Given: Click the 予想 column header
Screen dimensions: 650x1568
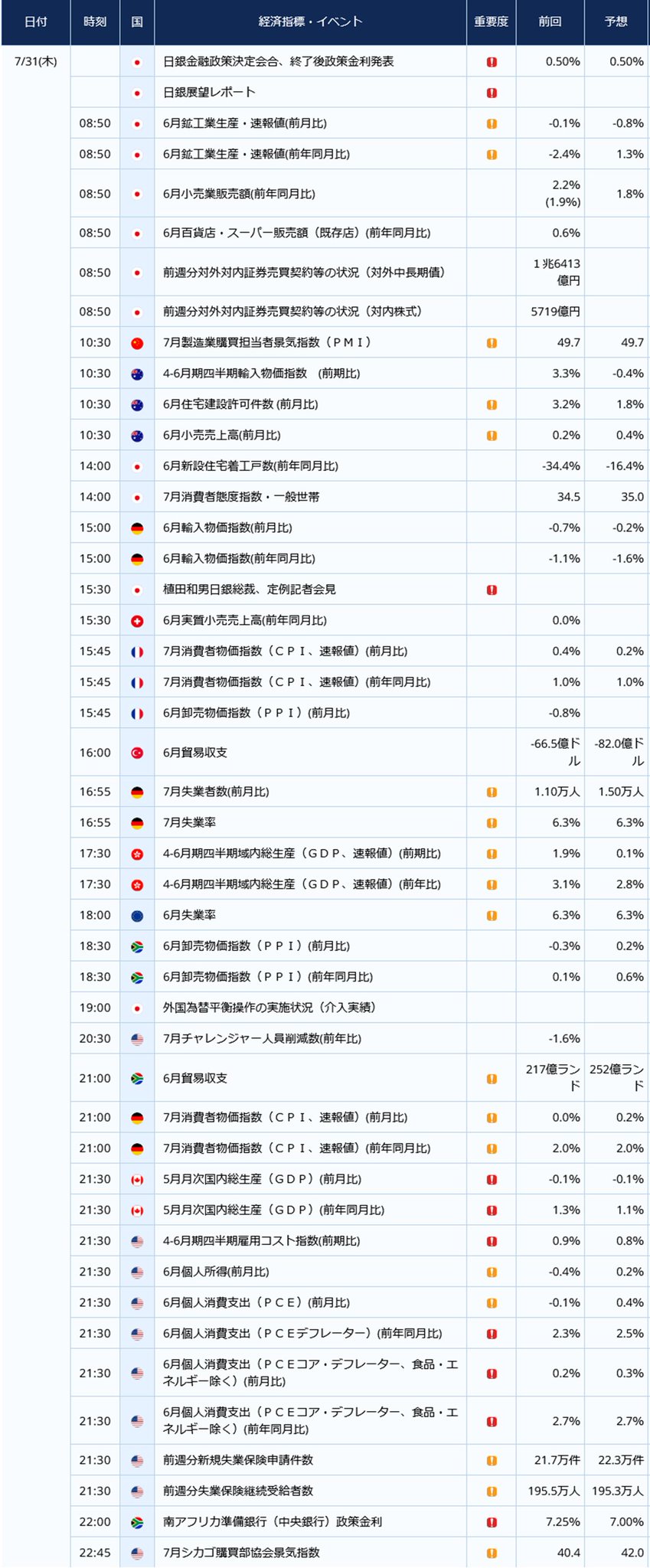Looking at the screenshot, I should coord(616,22).
